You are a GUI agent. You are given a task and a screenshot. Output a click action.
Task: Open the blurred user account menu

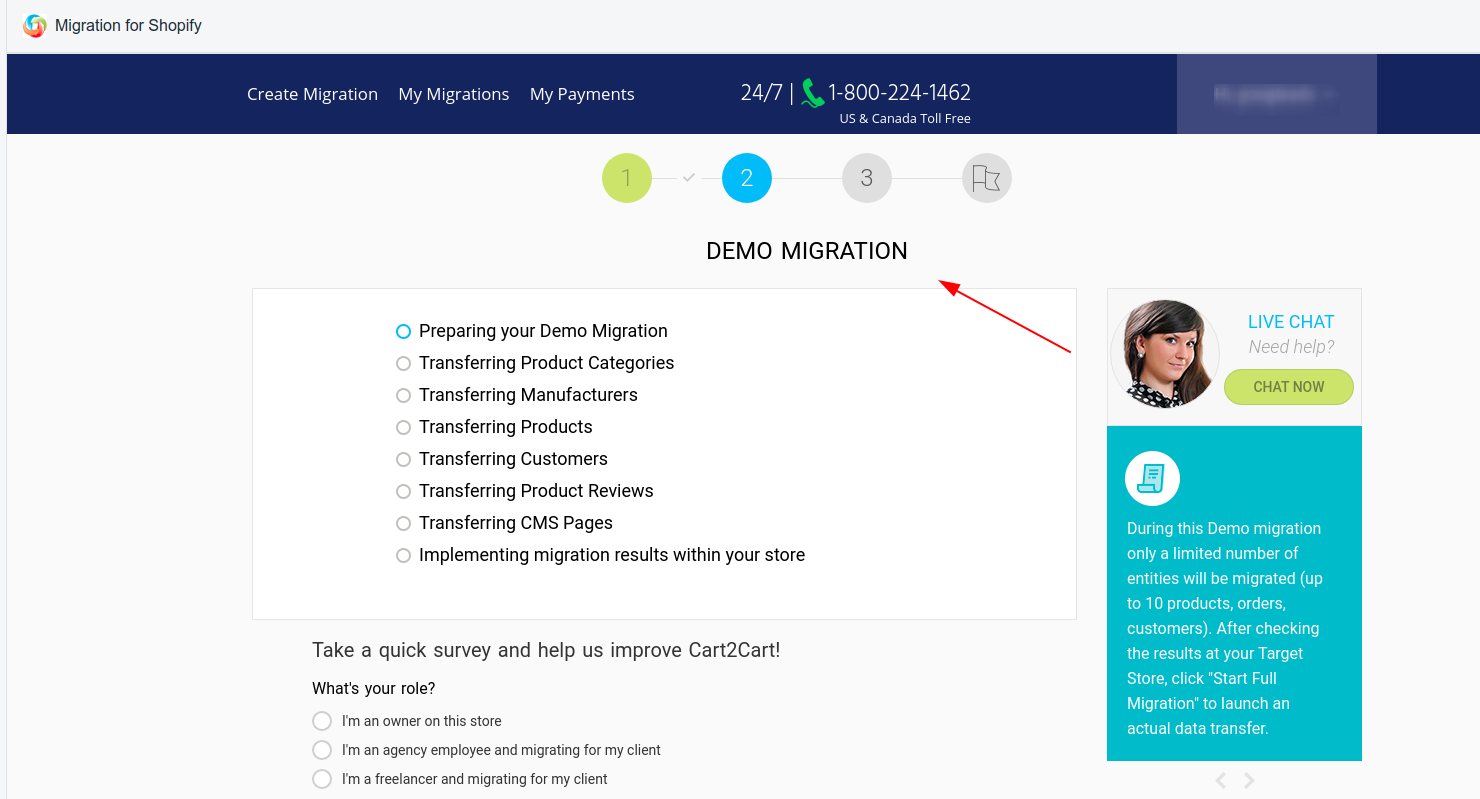[x=1277, y=94]
